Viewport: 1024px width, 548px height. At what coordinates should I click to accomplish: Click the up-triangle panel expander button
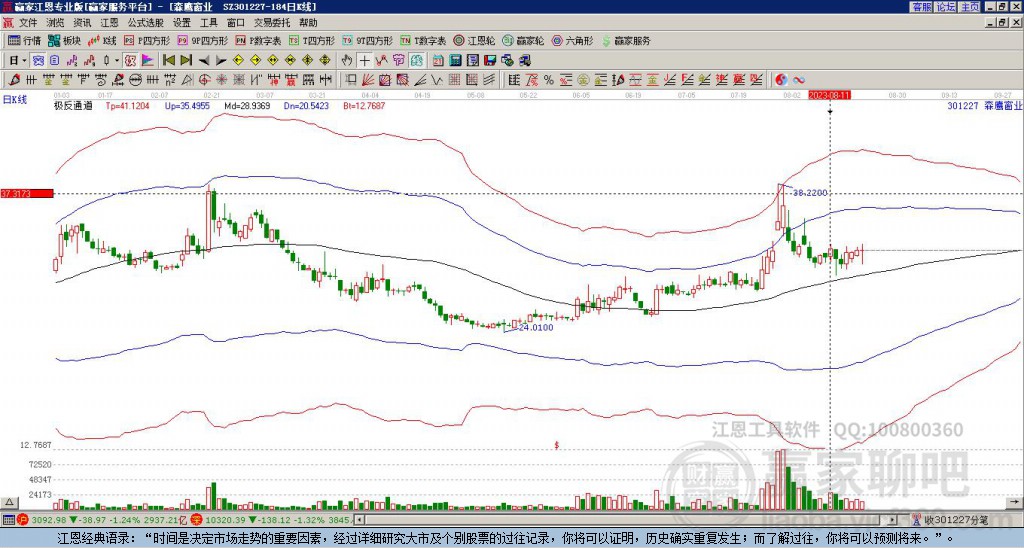8,502
